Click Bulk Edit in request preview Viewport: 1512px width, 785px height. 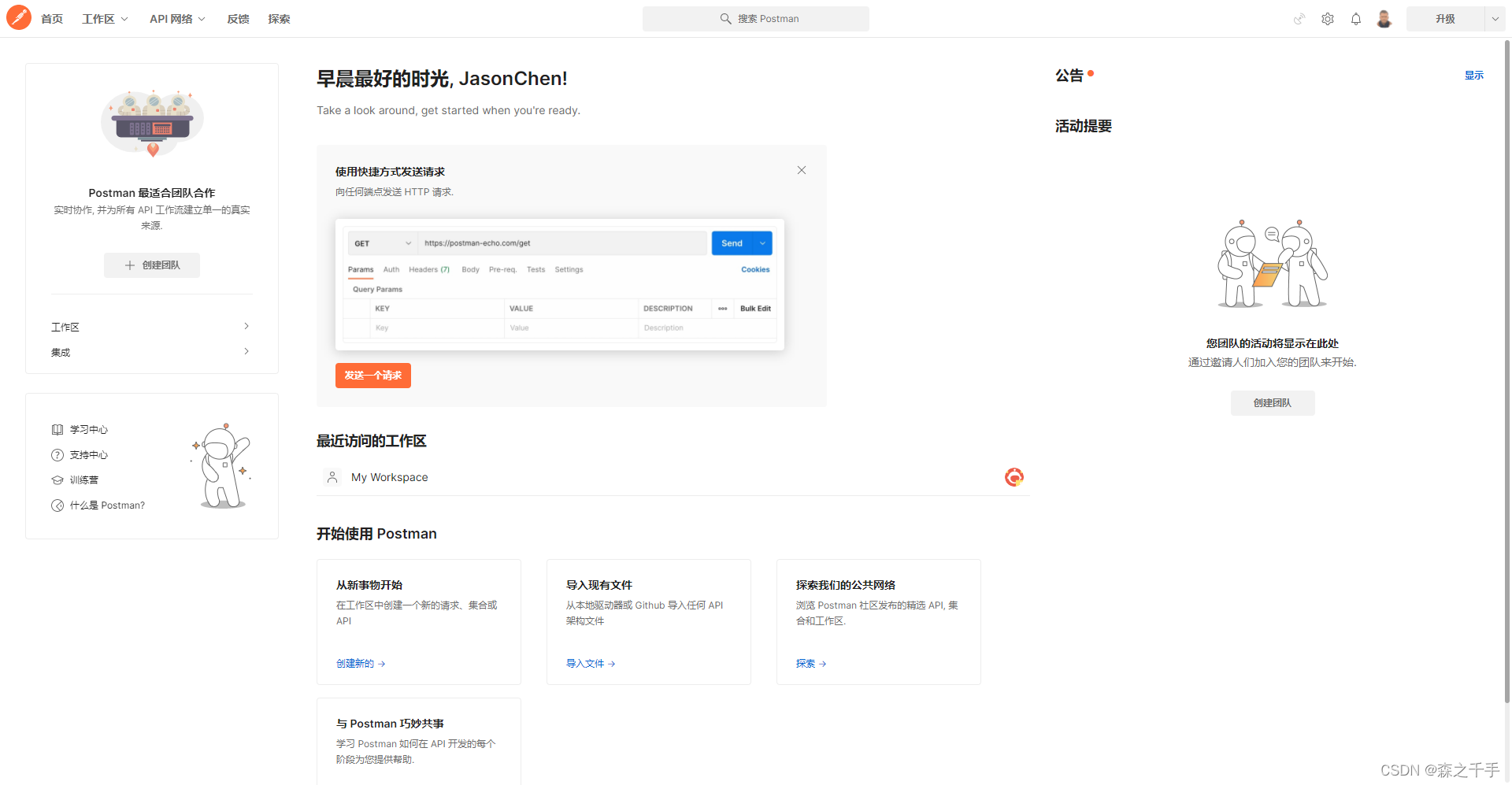[755, 309]
